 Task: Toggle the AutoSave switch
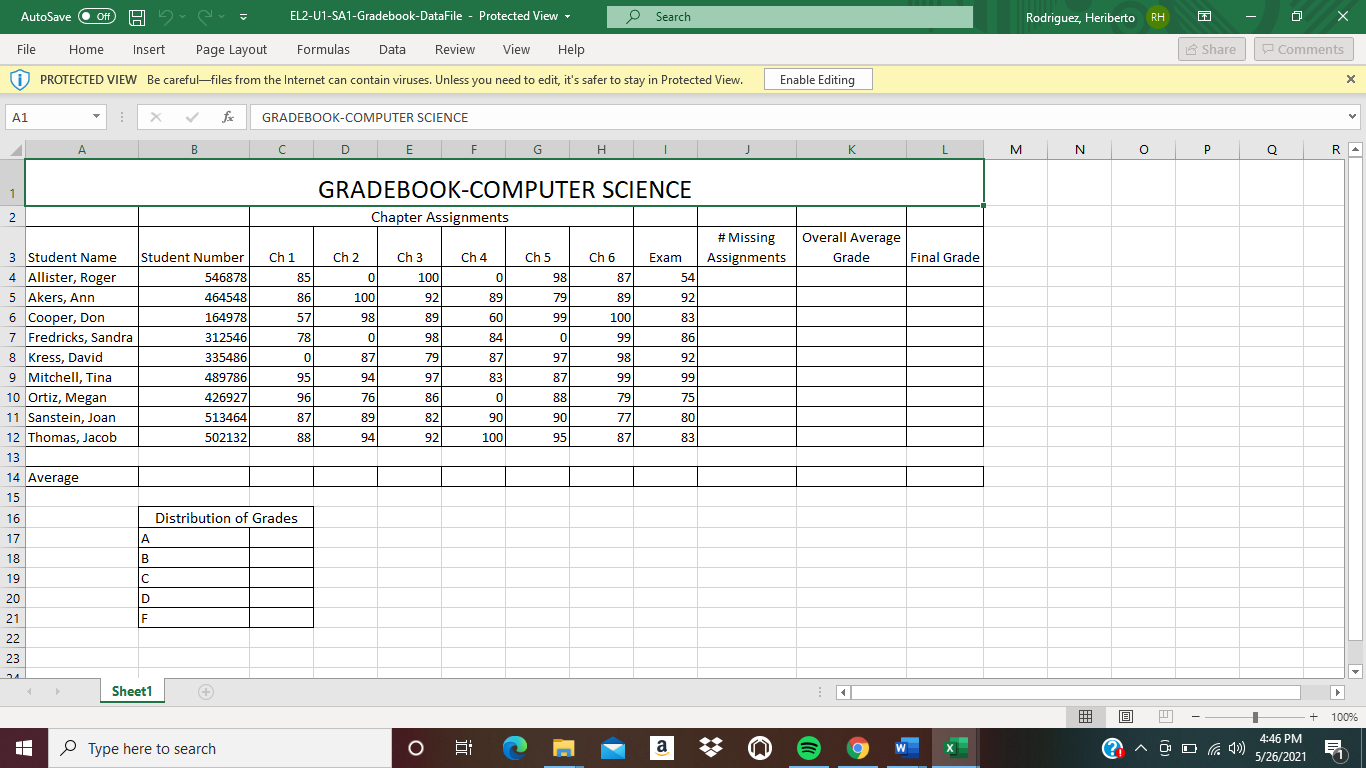click(97, 17)
